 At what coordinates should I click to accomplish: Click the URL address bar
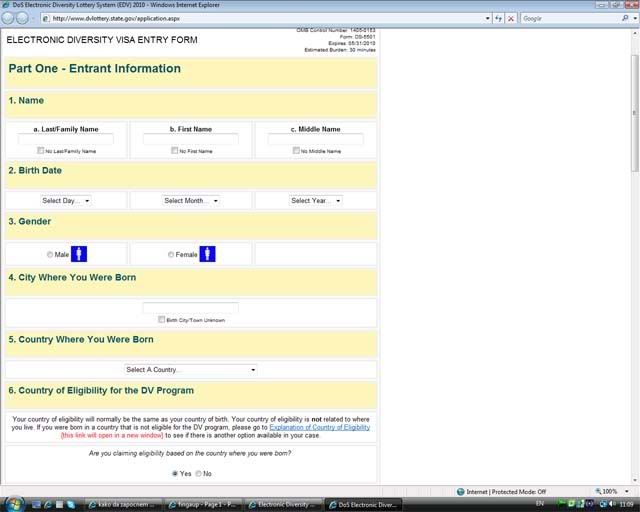pyautogui.click(x=265, y=18)
